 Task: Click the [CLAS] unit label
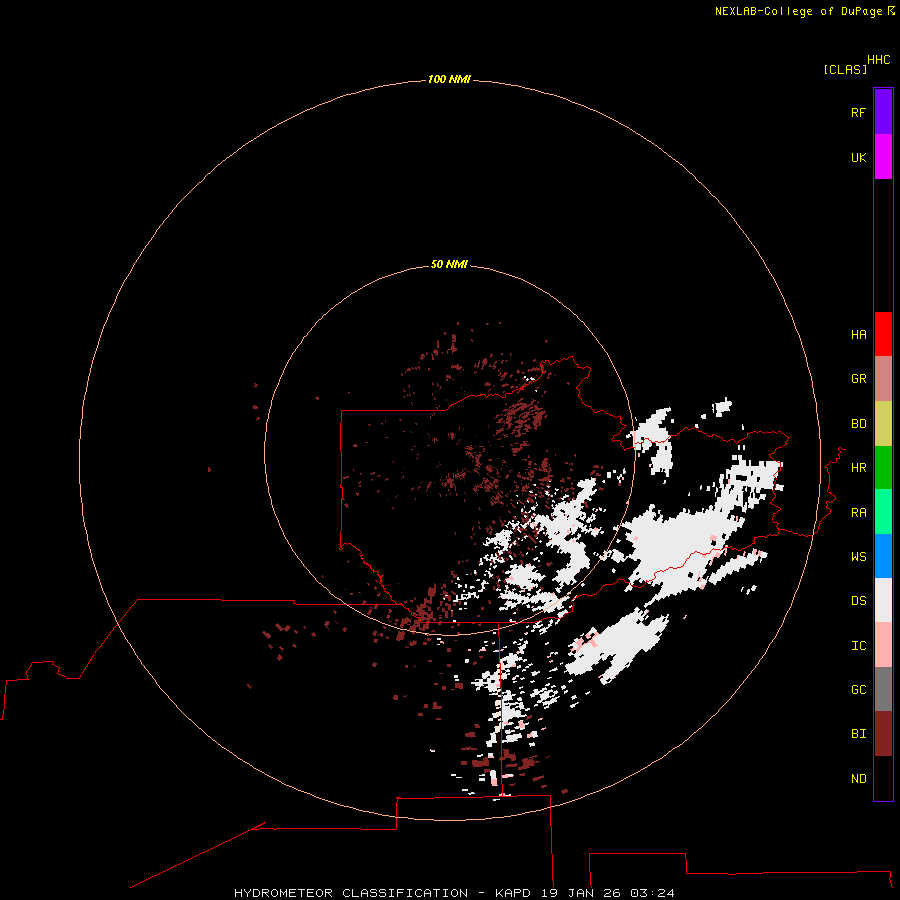click(845, 69)
